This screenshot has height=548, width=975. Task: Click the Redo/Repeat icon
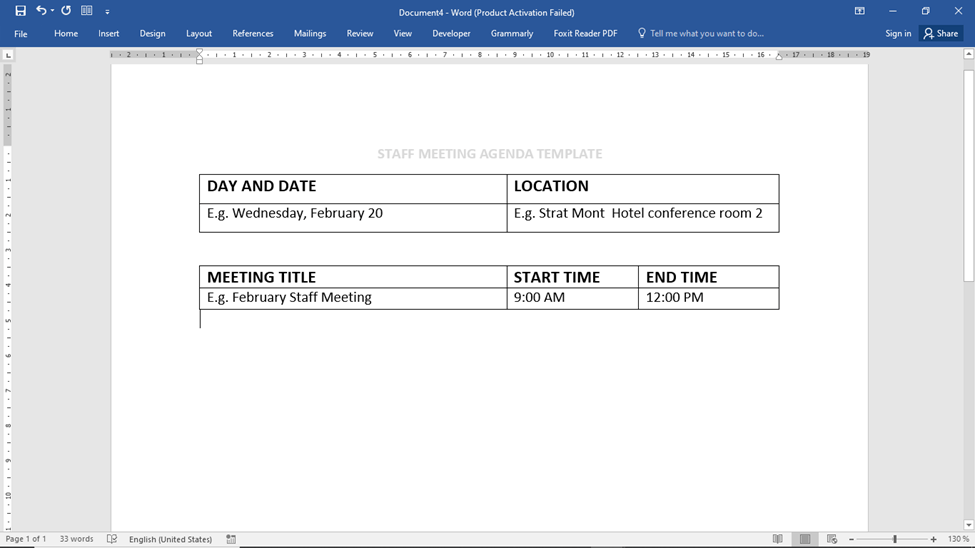[x=66, y=11]
